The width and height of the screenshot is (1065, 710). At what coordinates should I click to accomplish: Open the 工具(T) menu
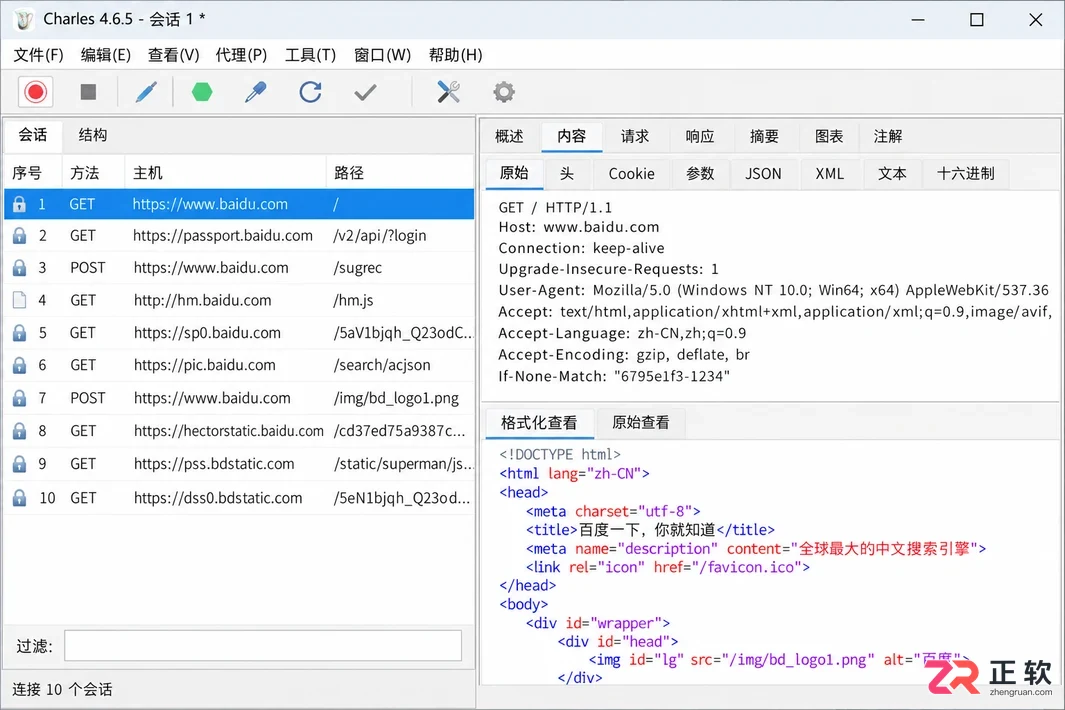(310, 55)
